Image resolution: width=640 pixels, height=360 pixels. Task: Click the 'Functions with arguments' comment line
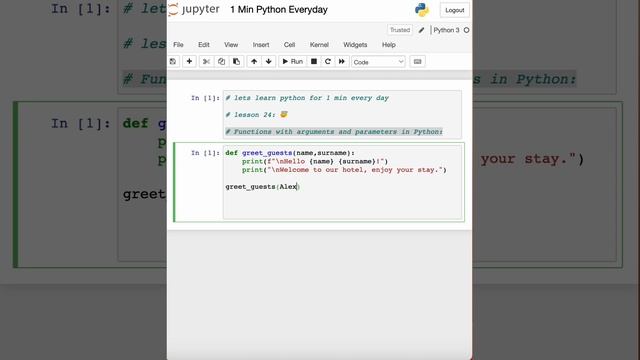[x=334, y=131]
